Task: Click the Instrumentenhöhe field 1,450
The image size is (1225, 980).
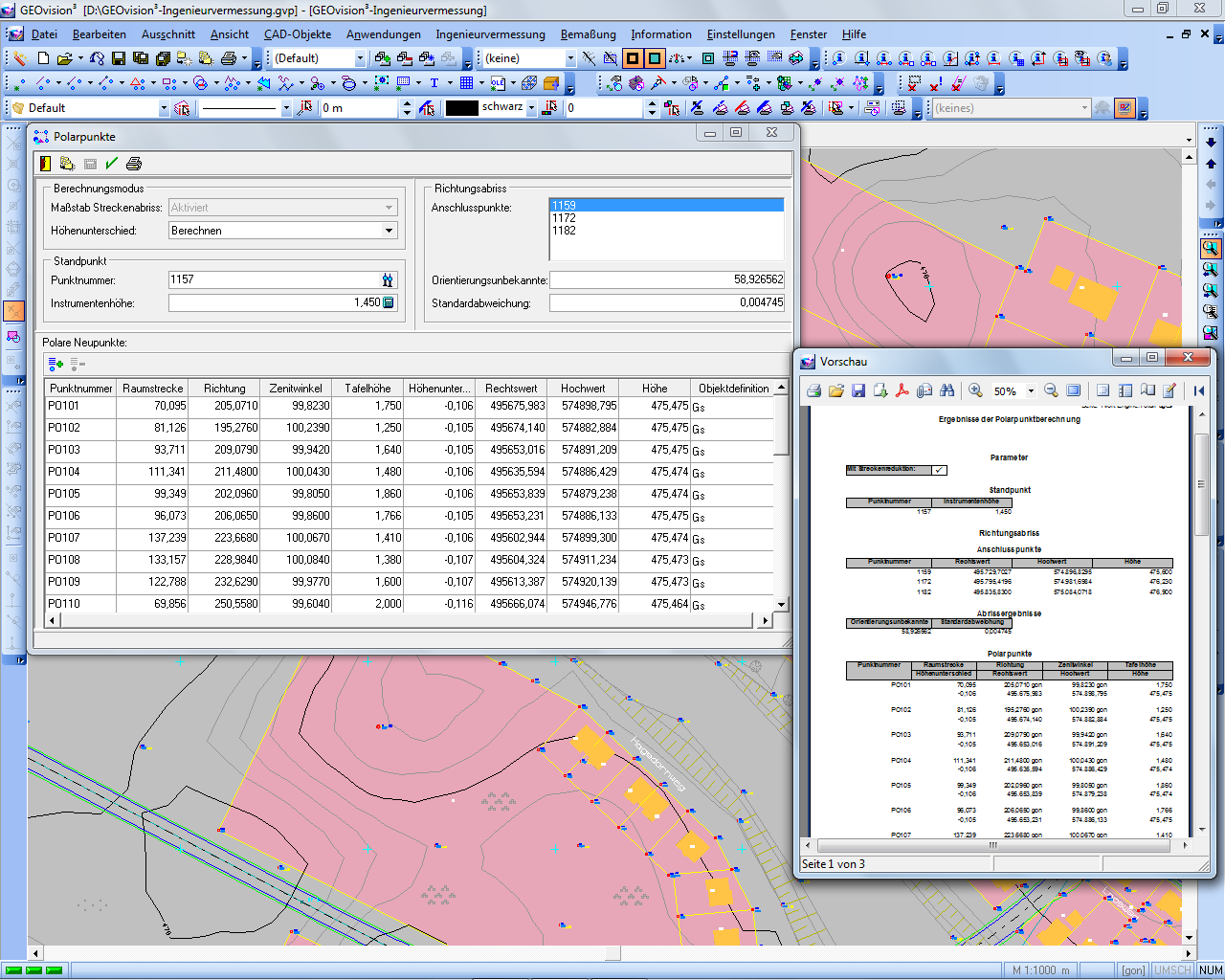Action: 282,302
